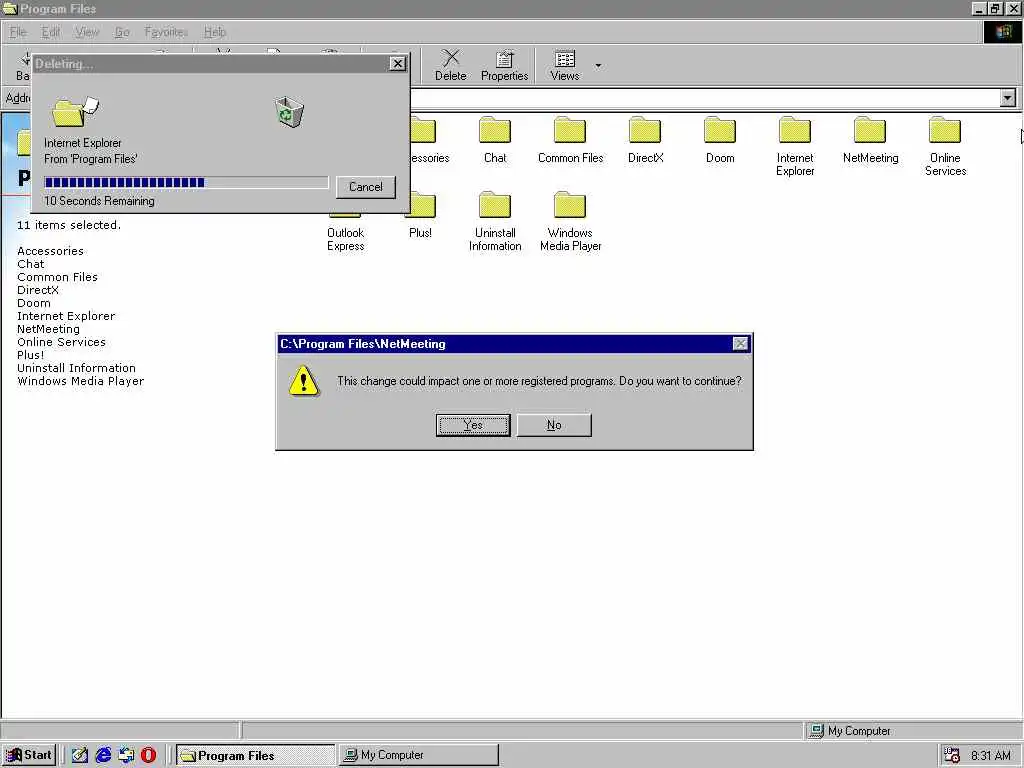1024x768 pixels.
Task: Click 'Uninstall Information' in selected items list
Action: click(76, 368)
